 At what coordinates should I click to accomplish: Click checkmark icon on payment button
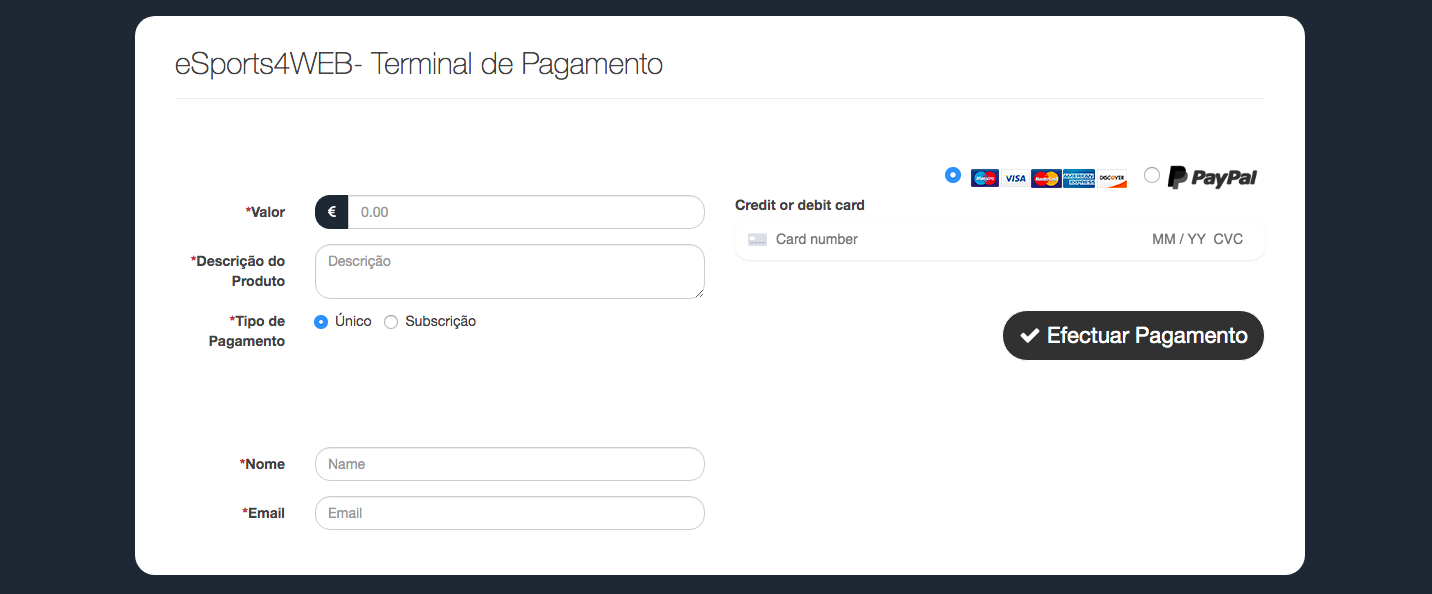click(1029, 336)
